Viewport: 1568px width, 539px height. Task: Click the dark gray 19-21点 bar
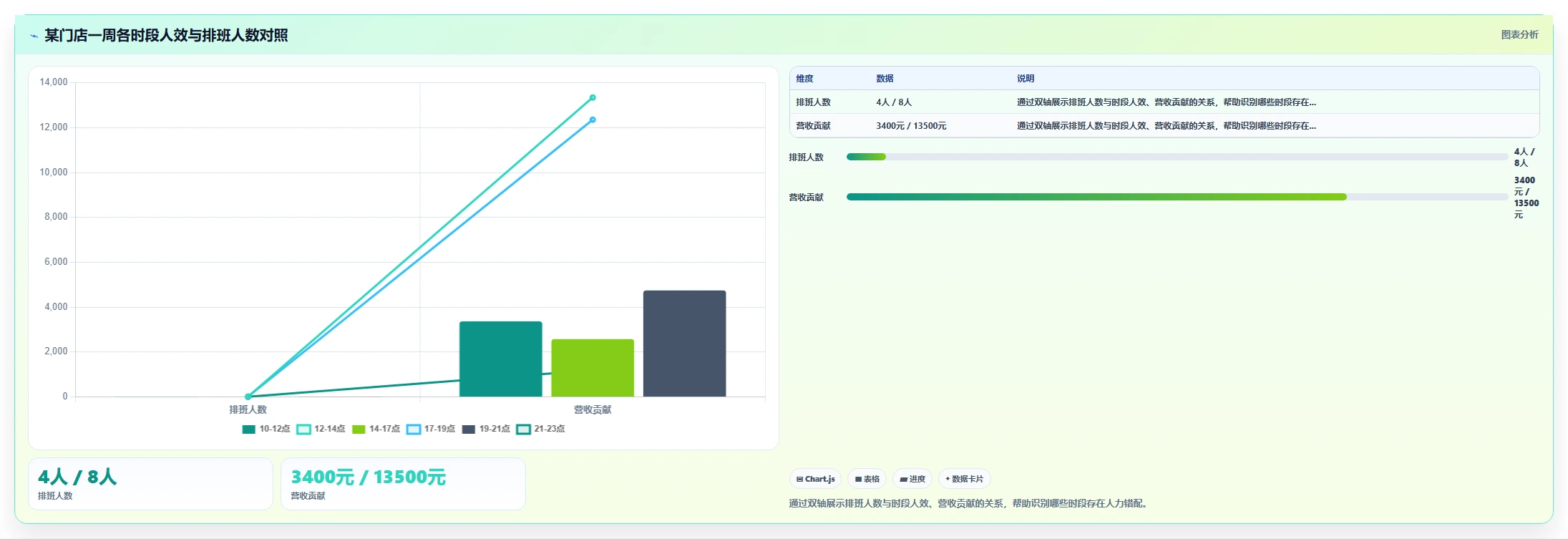coord(684,344)
